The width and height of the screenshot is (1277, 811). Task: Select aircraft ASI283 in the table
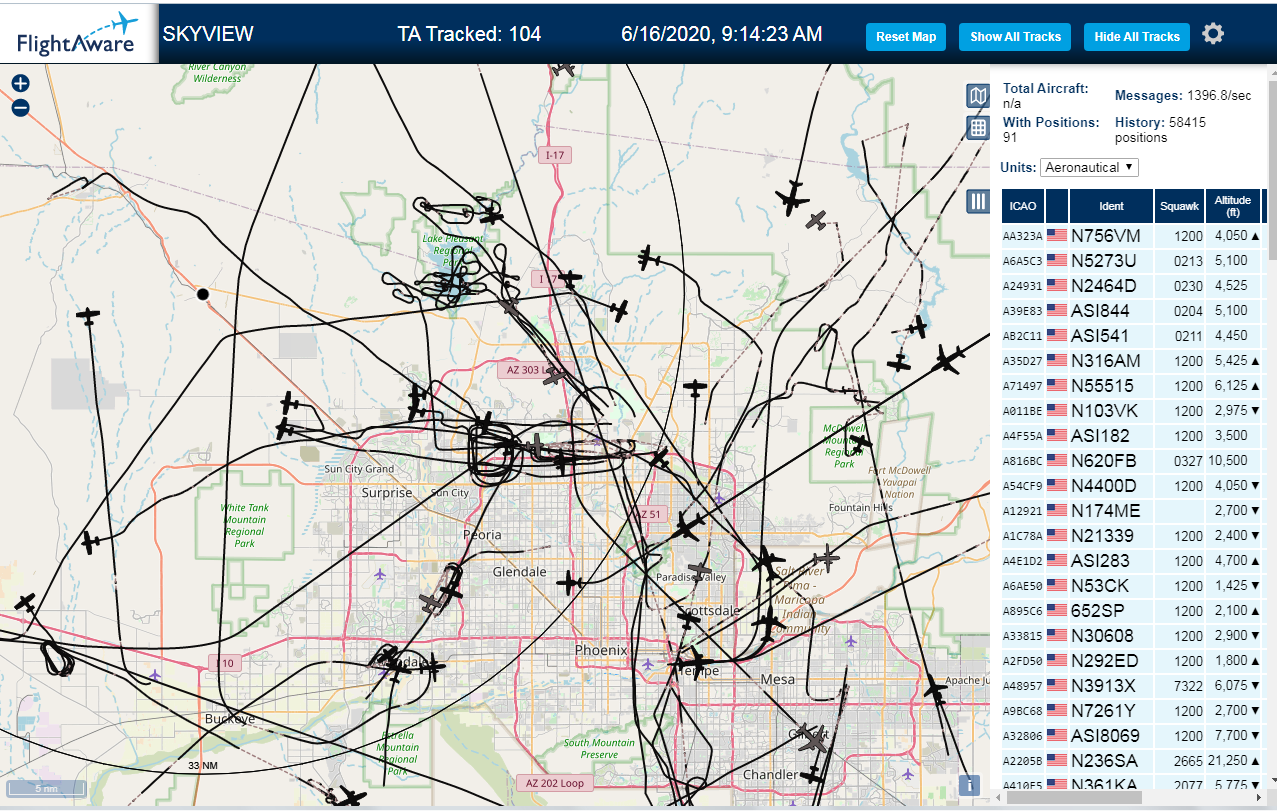click(x=1100, y=561)
